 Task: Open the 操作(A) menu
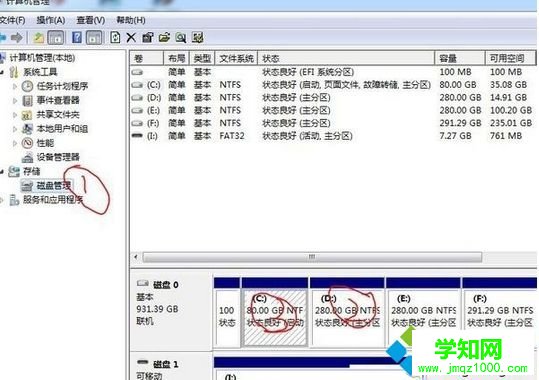click(51, 20)
